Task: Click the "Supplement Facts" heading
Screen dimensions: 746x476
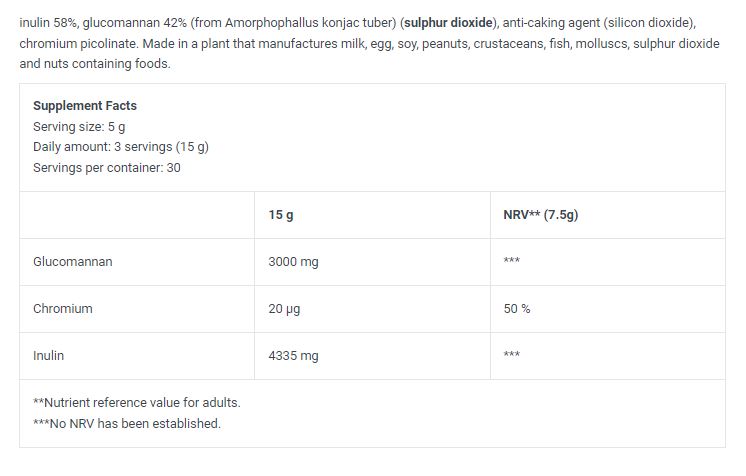Action: coord(85,105)
